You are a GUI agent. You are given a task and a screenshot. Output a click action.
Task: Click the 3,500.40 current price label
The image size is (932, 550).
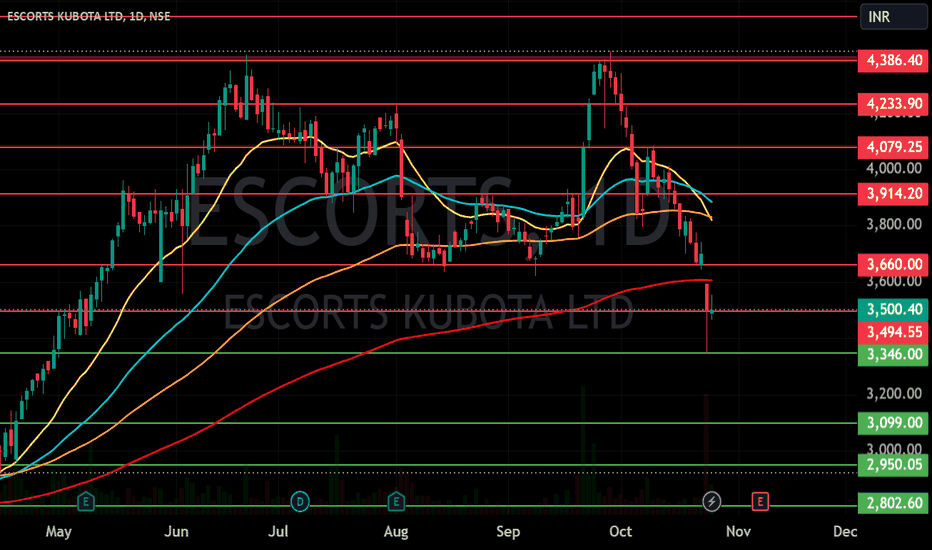[893, 309]
